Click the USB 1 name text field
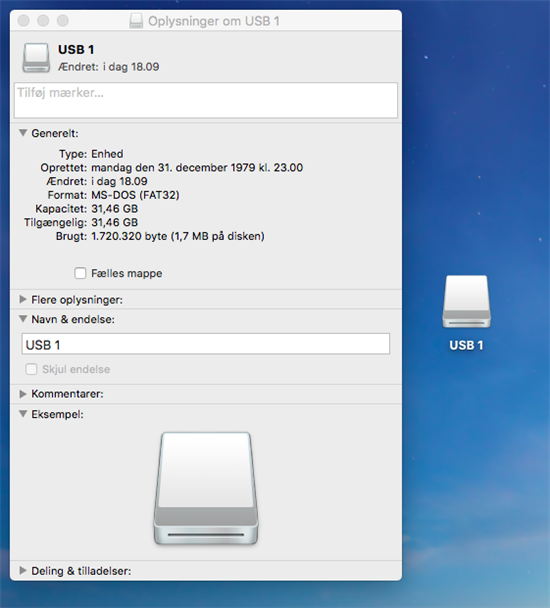This screenshot has width=550, height=608. click(x=206, y=344)
